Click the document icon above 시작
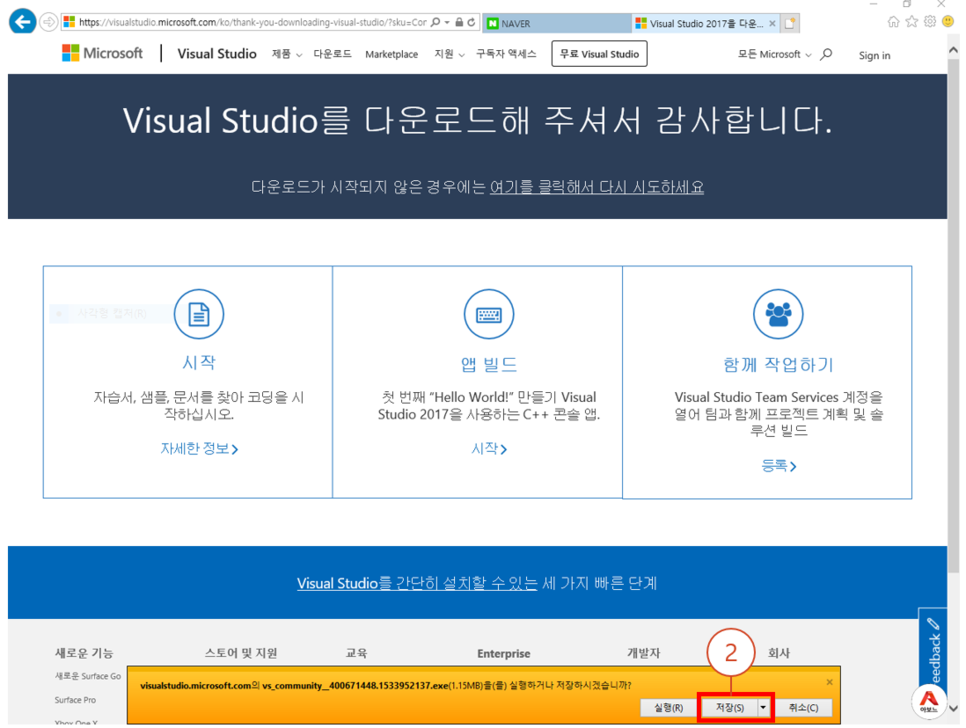The height and width of the screenshot is (728, 966). point(198,314)
